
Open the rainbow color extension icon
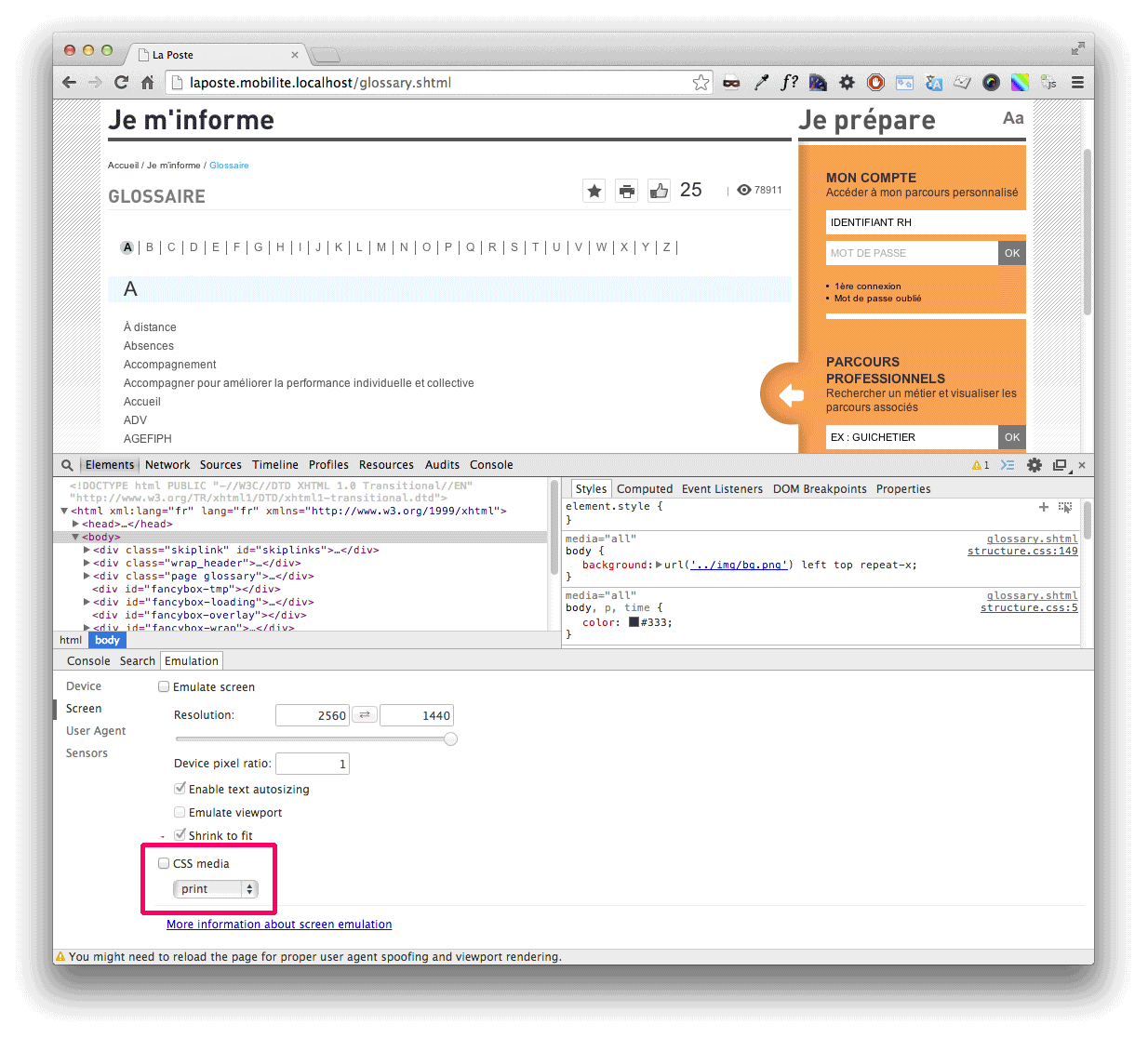1020,83
